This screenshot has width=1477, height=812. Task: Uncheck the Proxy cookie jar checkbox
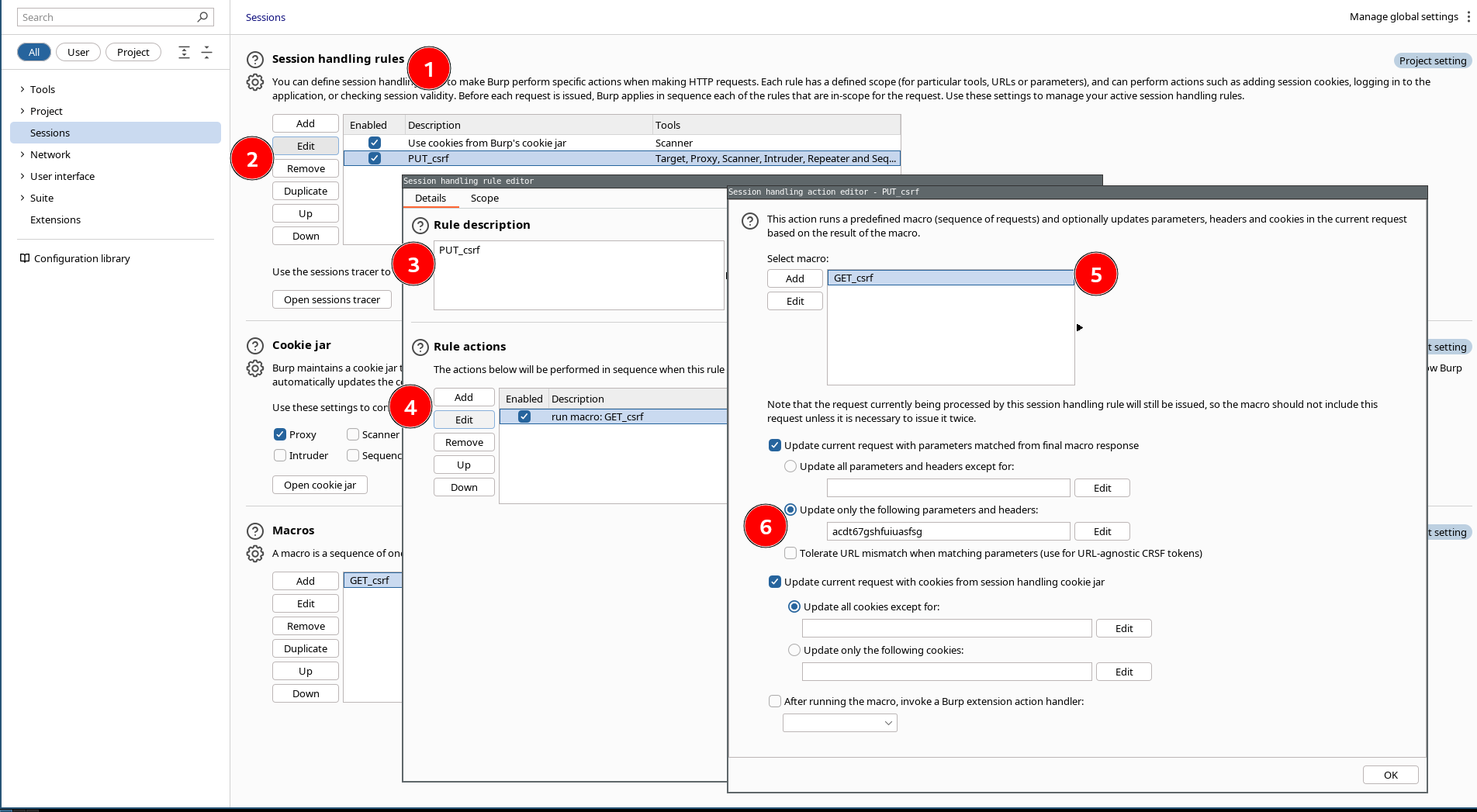(x=280, y=434)
